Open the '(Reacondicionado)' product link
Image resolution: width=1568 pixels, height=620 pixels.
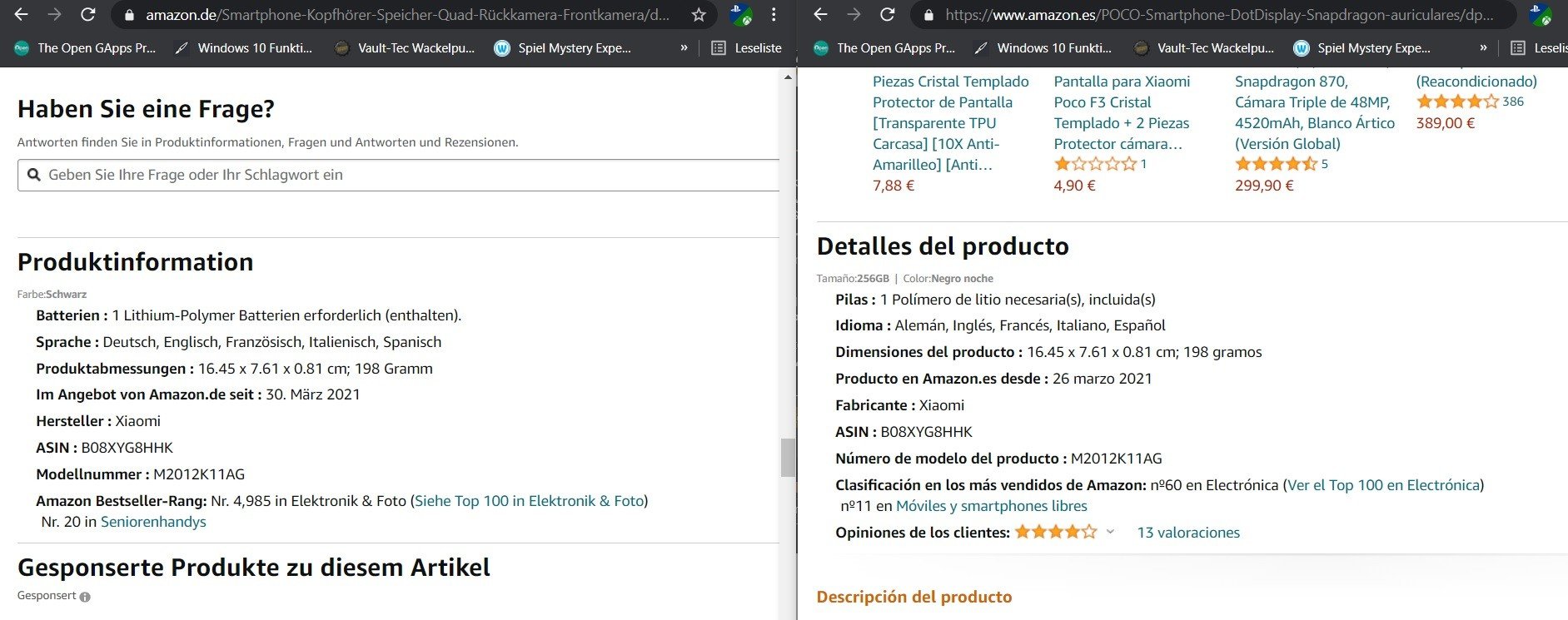[x=1476, y=82]
